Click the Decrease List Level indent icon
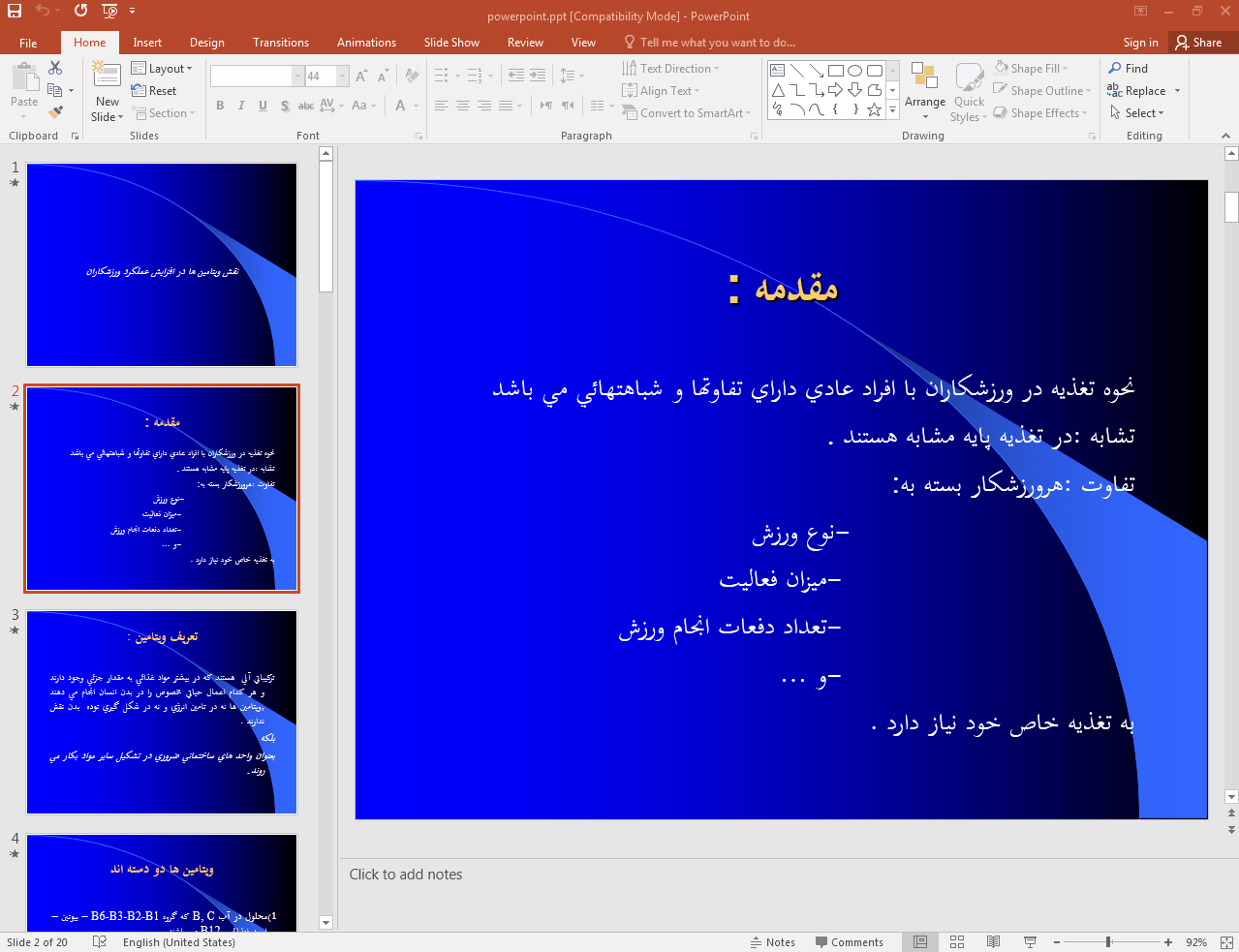The height and width of the screenshot is (952, 1239). pyautogui.click(x=516, y=76)
